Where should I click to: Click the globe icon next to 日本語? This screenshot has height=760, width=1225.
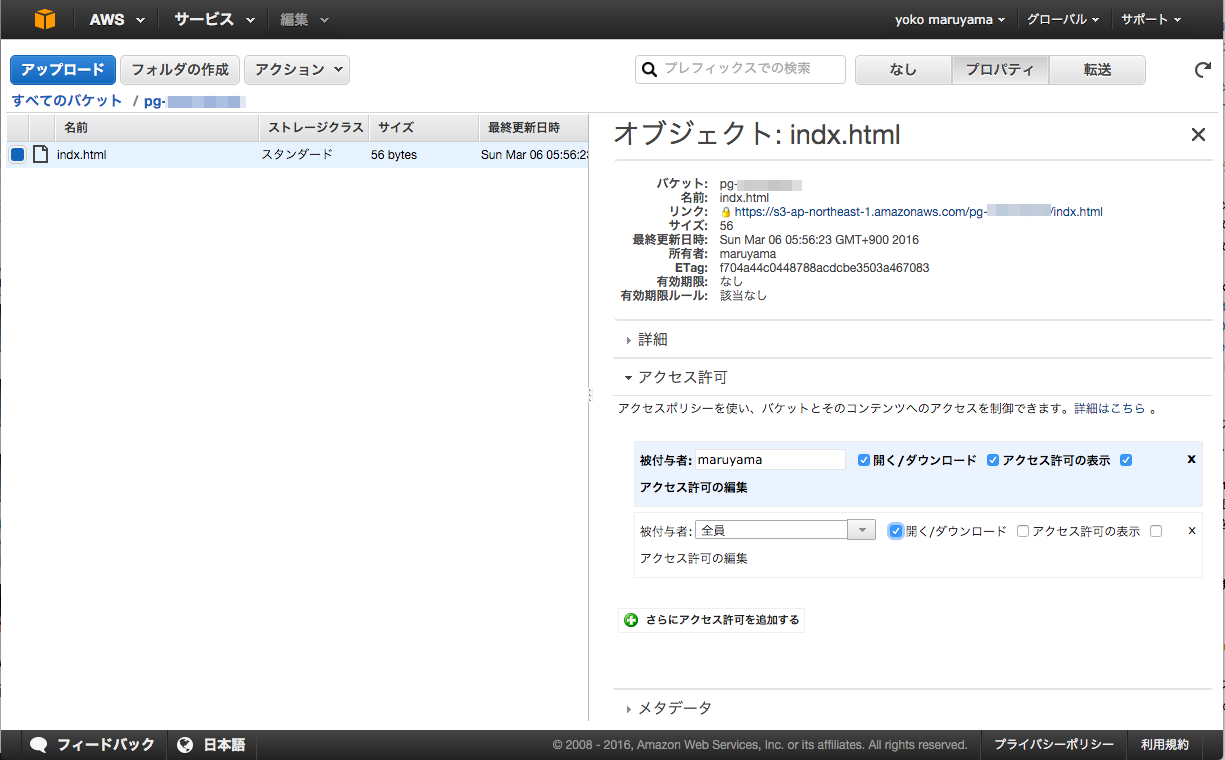(x=185, y=745)
